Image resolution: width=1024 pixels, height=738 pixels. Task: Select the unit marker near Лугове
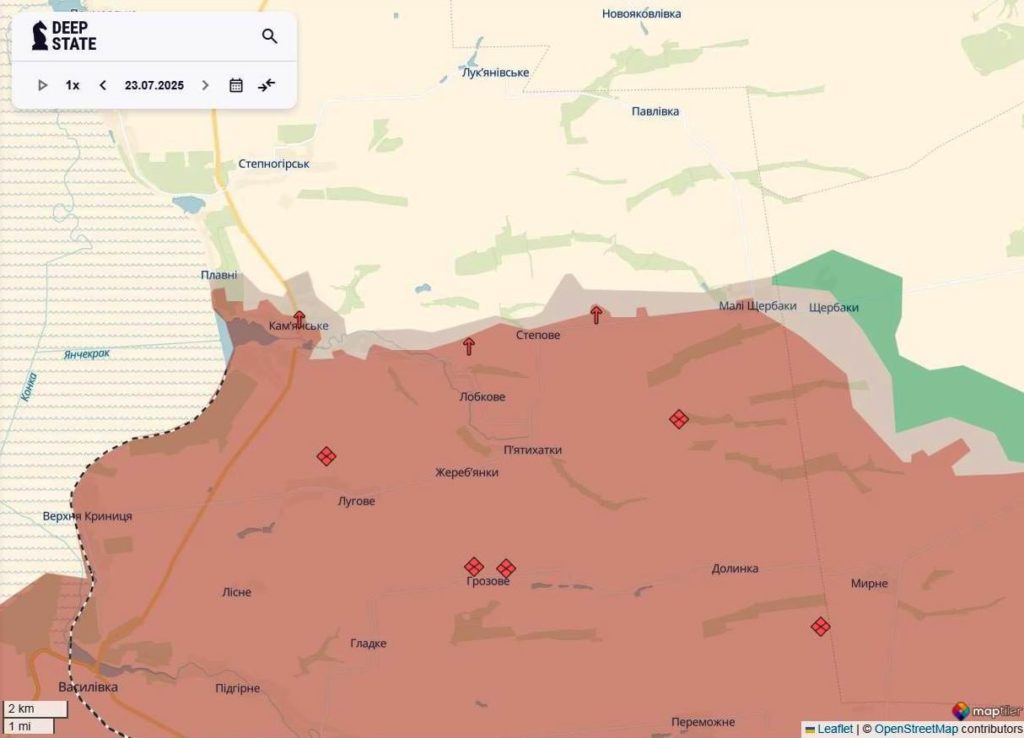tap(327, 456)
